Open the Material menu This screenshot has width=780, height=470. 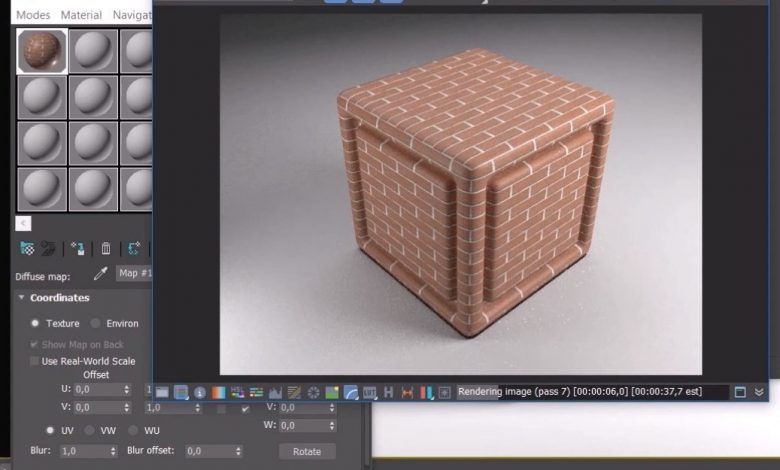[x=81, y=15]
